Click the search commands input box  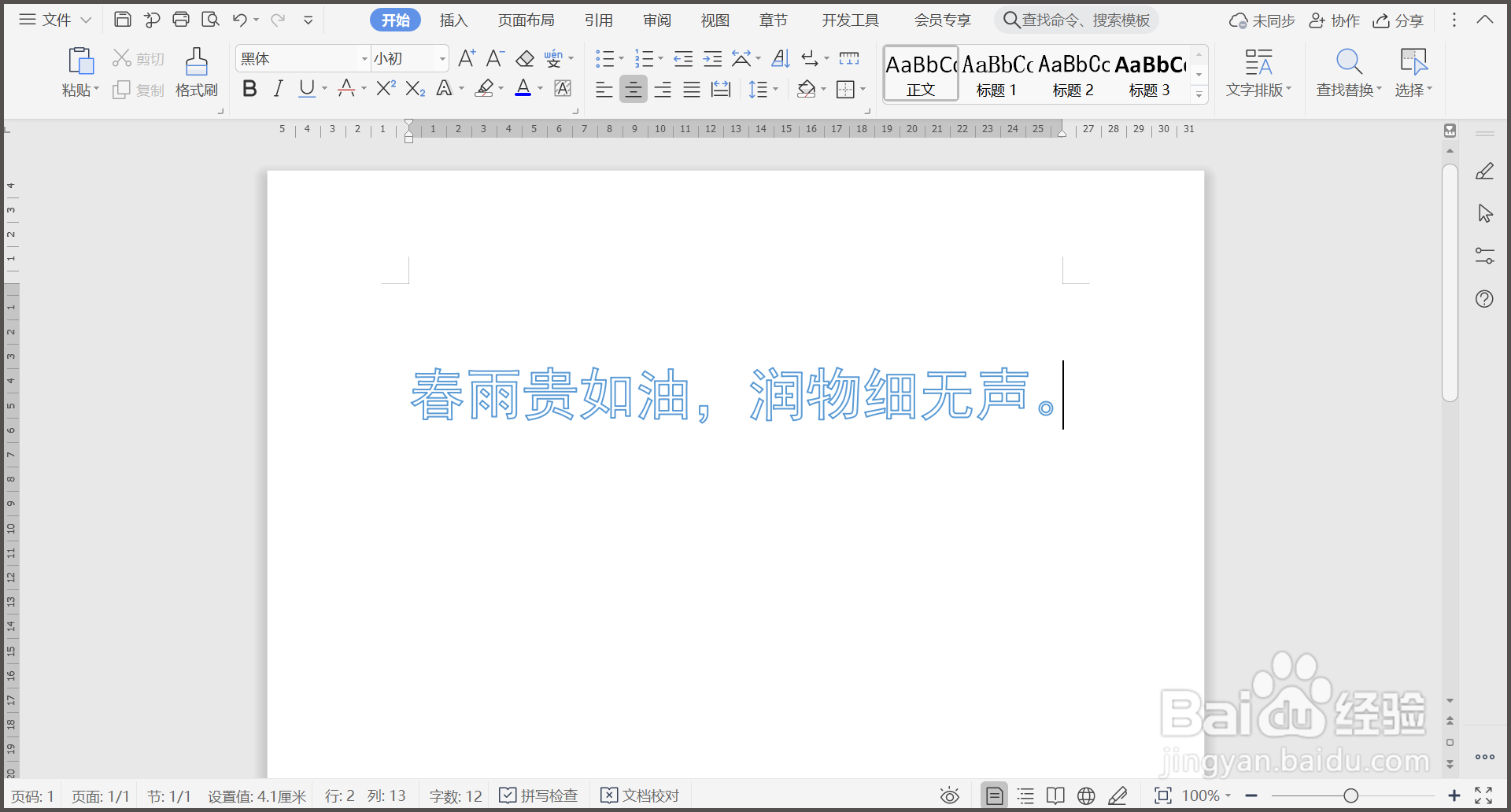(1077, 20)
